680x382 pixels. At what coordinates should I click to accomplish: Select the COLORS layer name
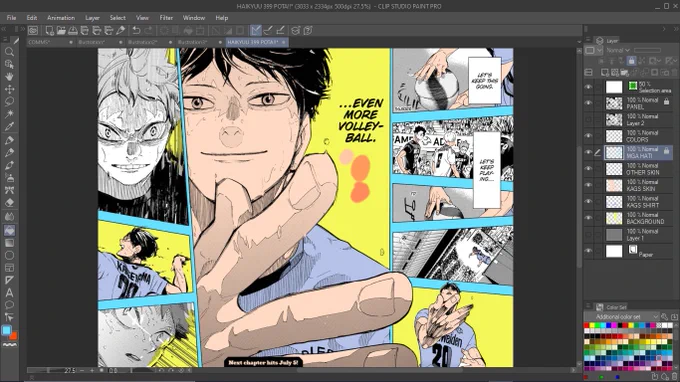click(637, 140)
